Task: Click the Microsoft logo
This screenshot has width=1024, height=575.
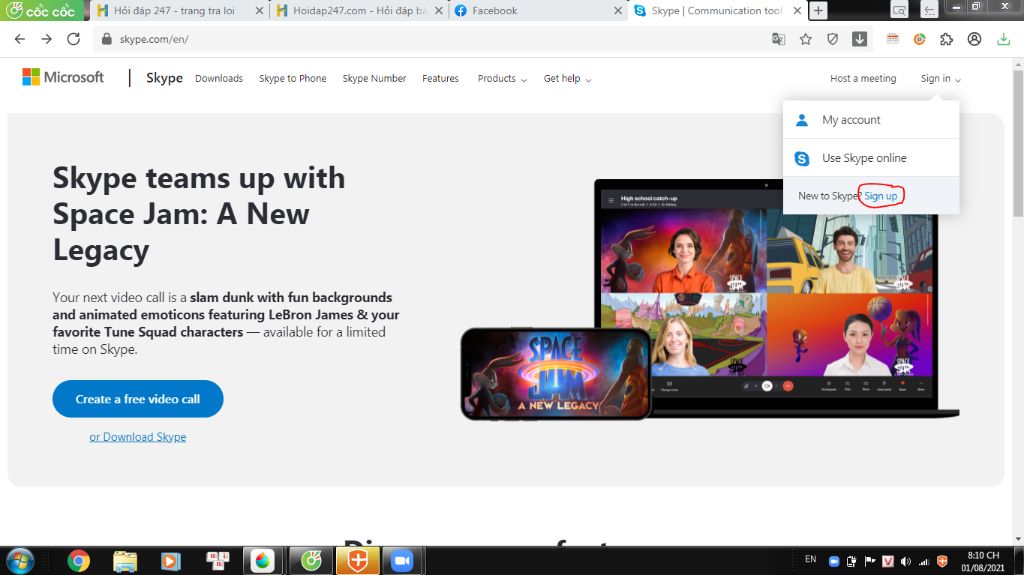Action: point(63,77)
